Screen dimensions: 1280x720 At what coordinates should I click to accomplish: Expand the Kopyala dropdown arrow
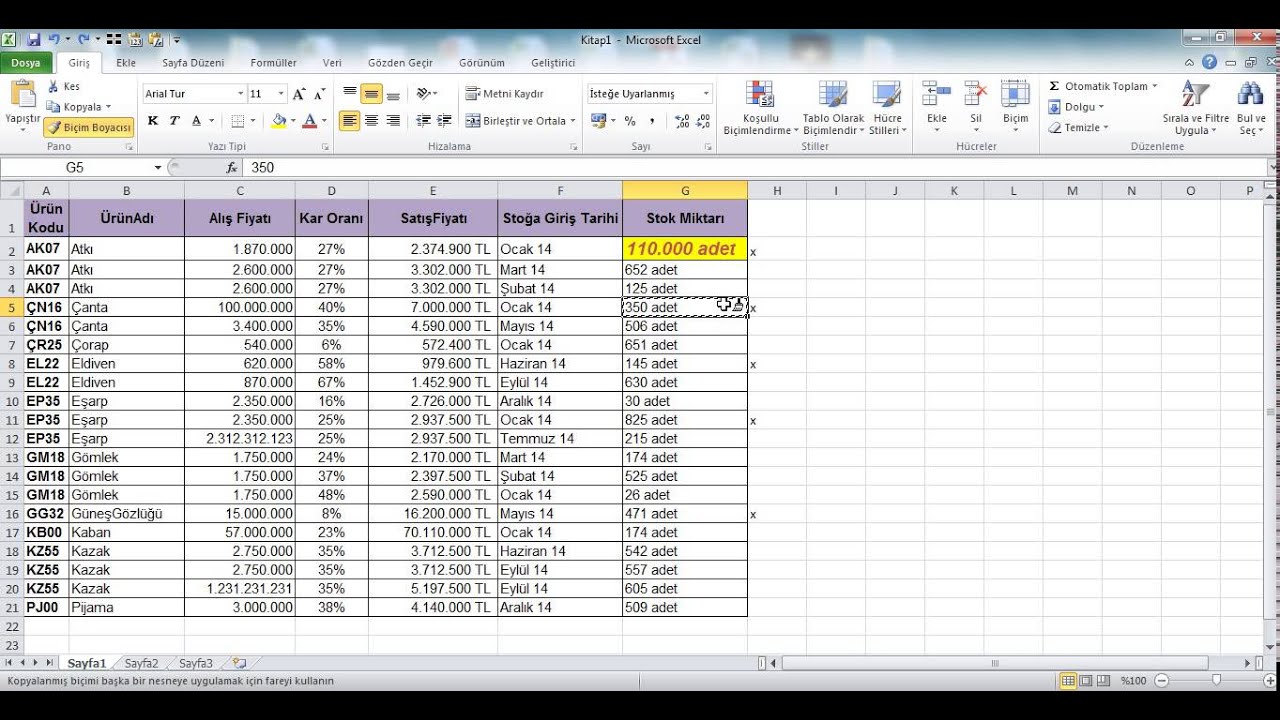pyautogui.click(x=108, y=107)
